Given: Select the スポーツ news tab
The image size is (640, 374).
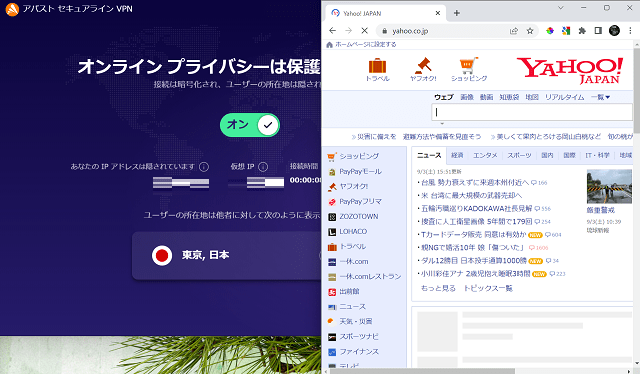Looking at the screenshot, I should 519,155.
